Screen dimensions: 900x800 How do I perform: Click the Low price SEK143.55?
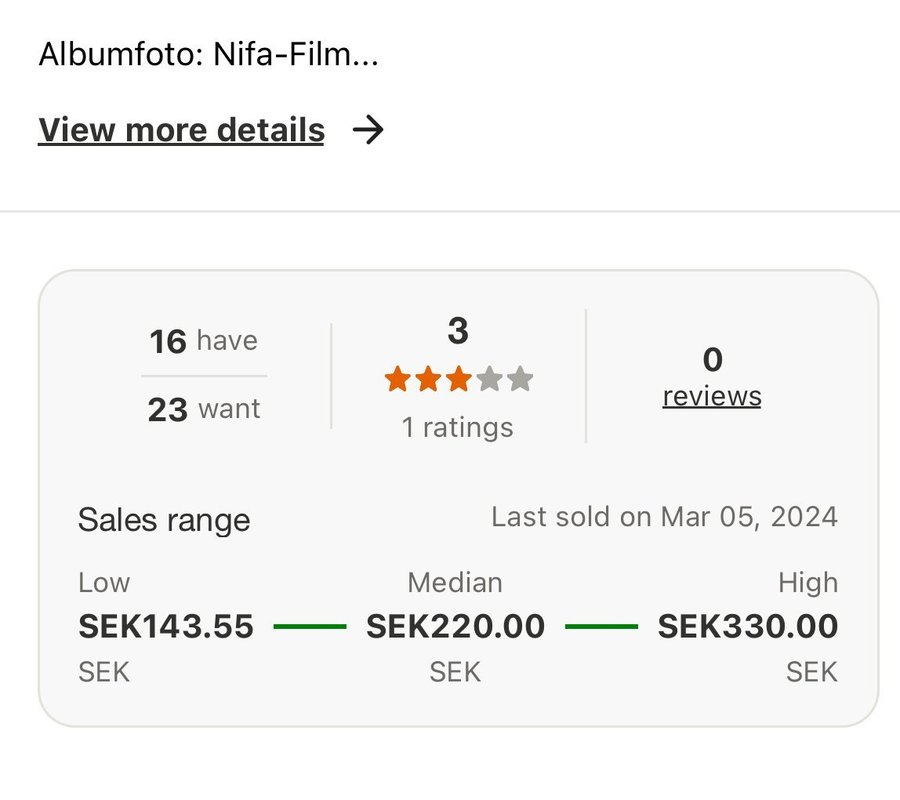point(166,627)
